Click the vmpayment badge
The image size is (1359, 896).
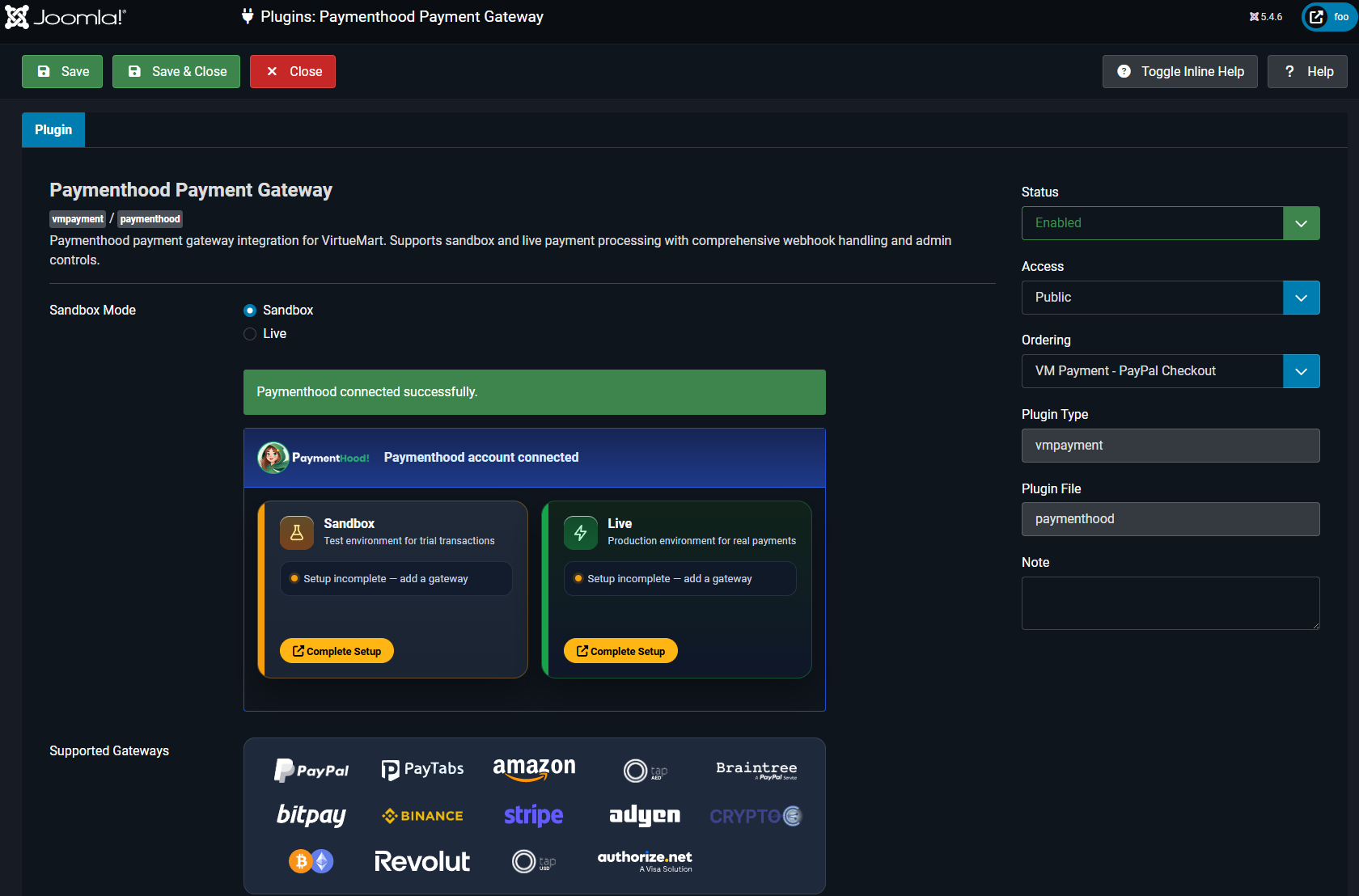click(x=78, y=219)
